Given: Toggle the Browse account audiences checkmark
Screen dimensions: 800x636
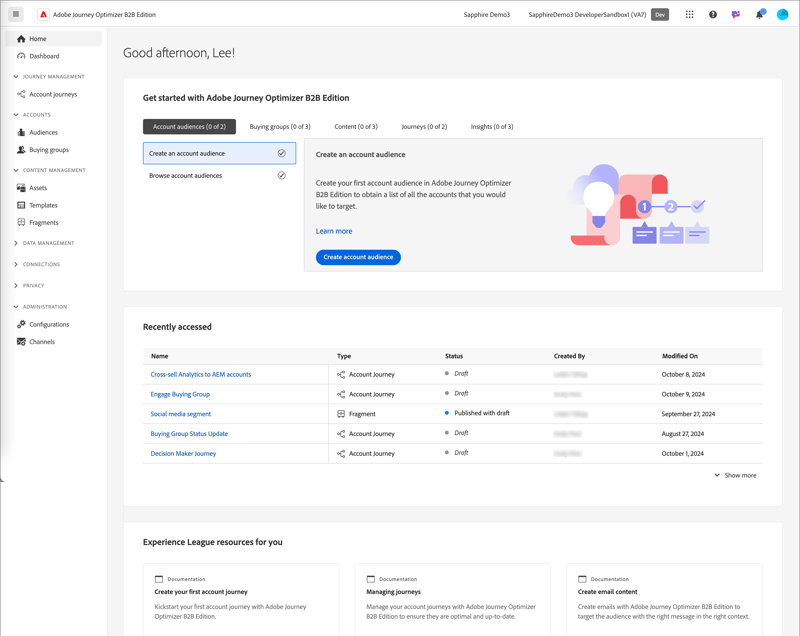Looking at the screenshot, I should click(281, 175).
